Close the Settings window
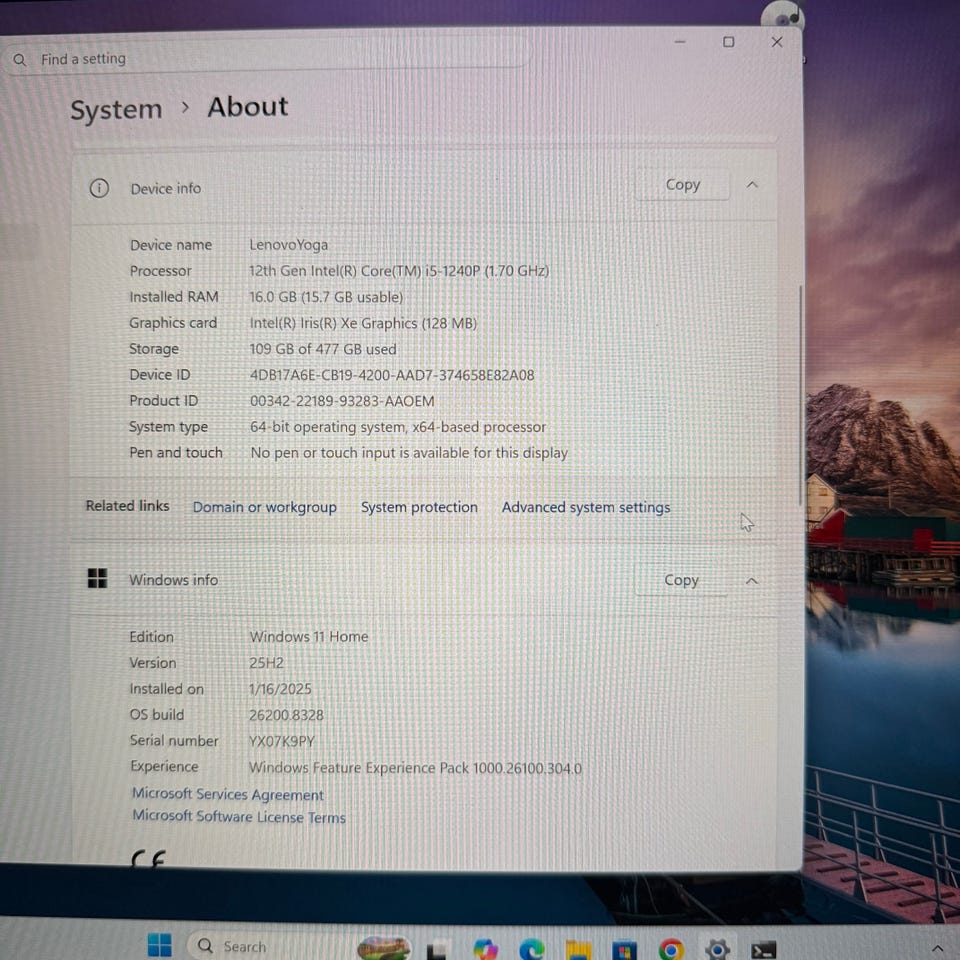The image size is (960, 960). point(777,42)
